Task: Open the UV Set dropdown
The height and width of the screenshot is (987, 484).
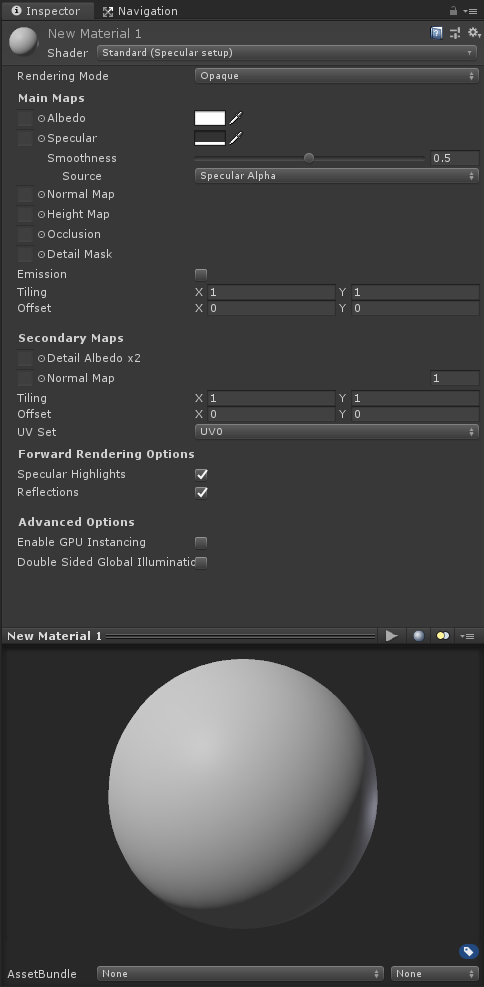Action: click(337, 432)
